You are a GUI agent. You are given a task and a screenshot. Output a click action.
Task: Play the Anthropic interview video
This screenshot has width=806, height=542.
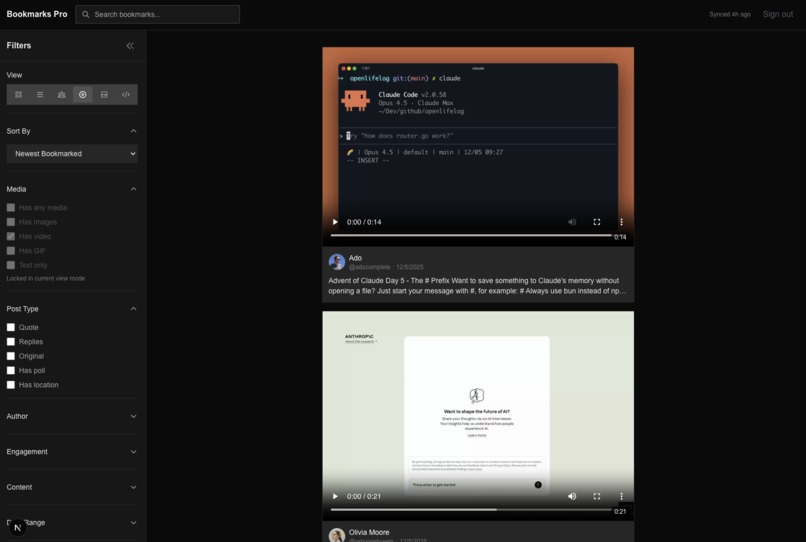coord(335,496)
